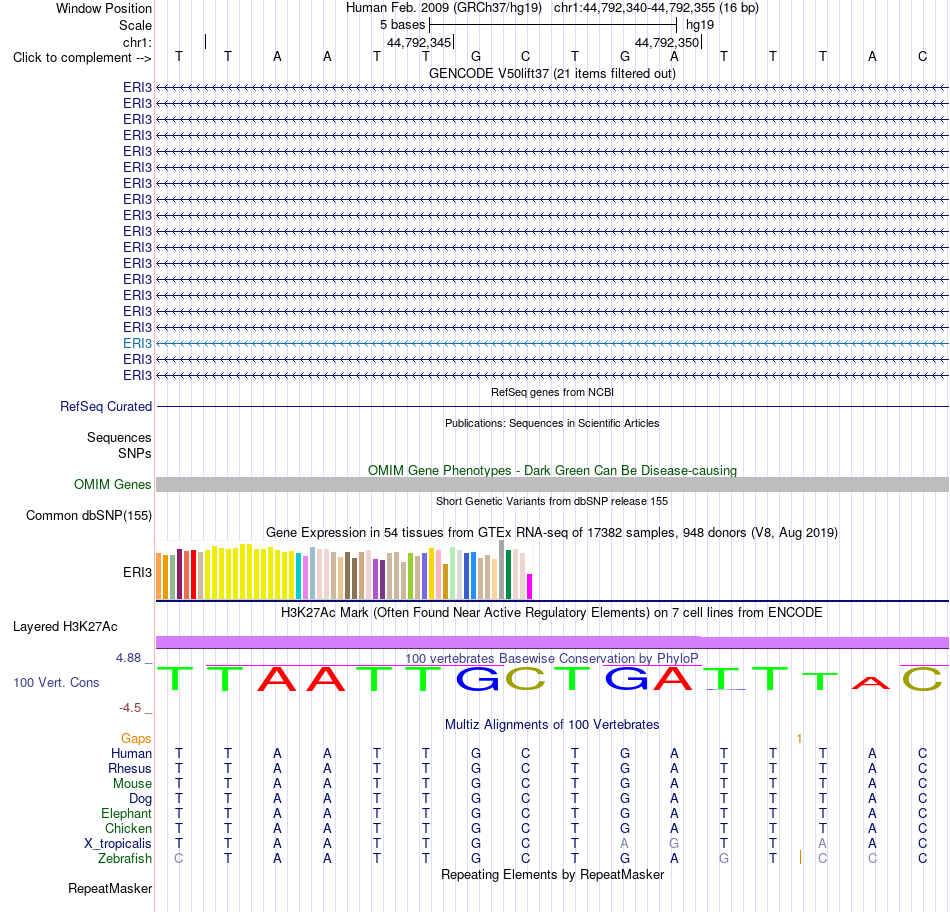Click 'RefSeq genes from NCBI' track title
Screen dimensions: 950x912
click(552, 392)
